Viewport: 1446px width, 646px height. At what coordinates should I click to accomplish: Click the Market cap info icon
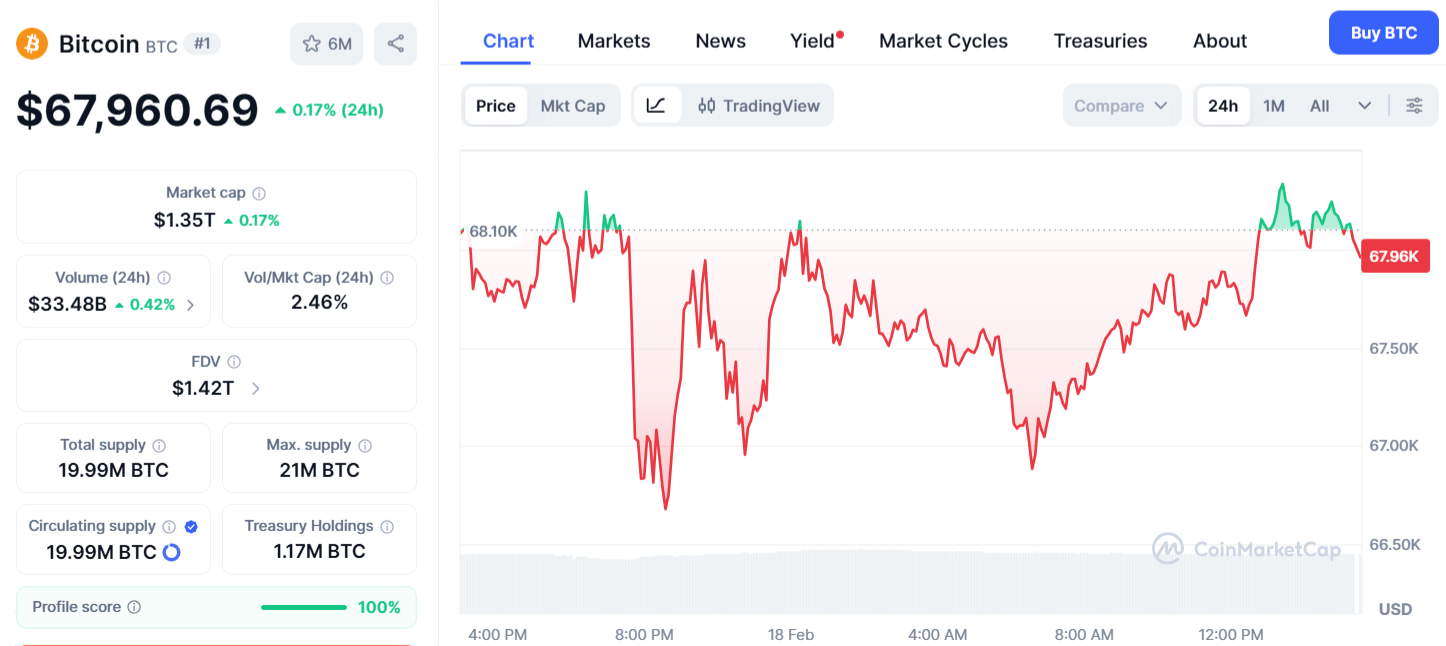click(x=259, y=192)
